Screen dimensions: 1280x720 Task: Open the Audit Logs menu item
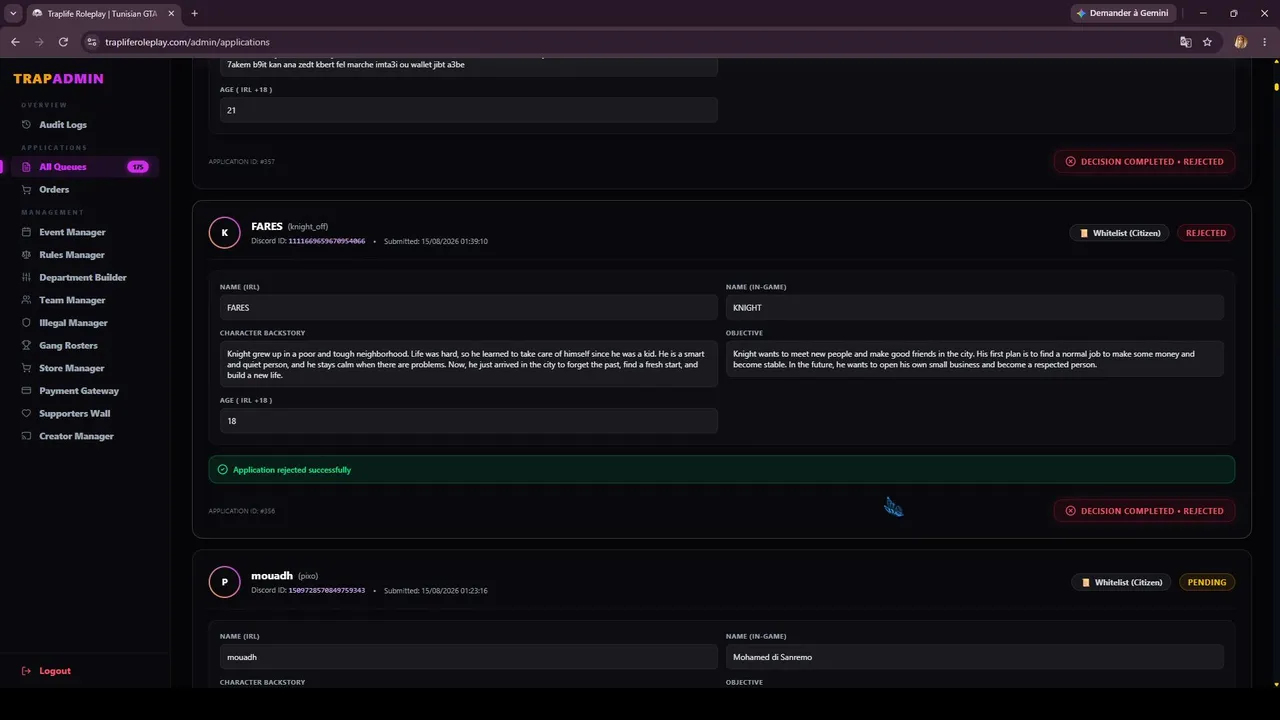pos(62,125)
